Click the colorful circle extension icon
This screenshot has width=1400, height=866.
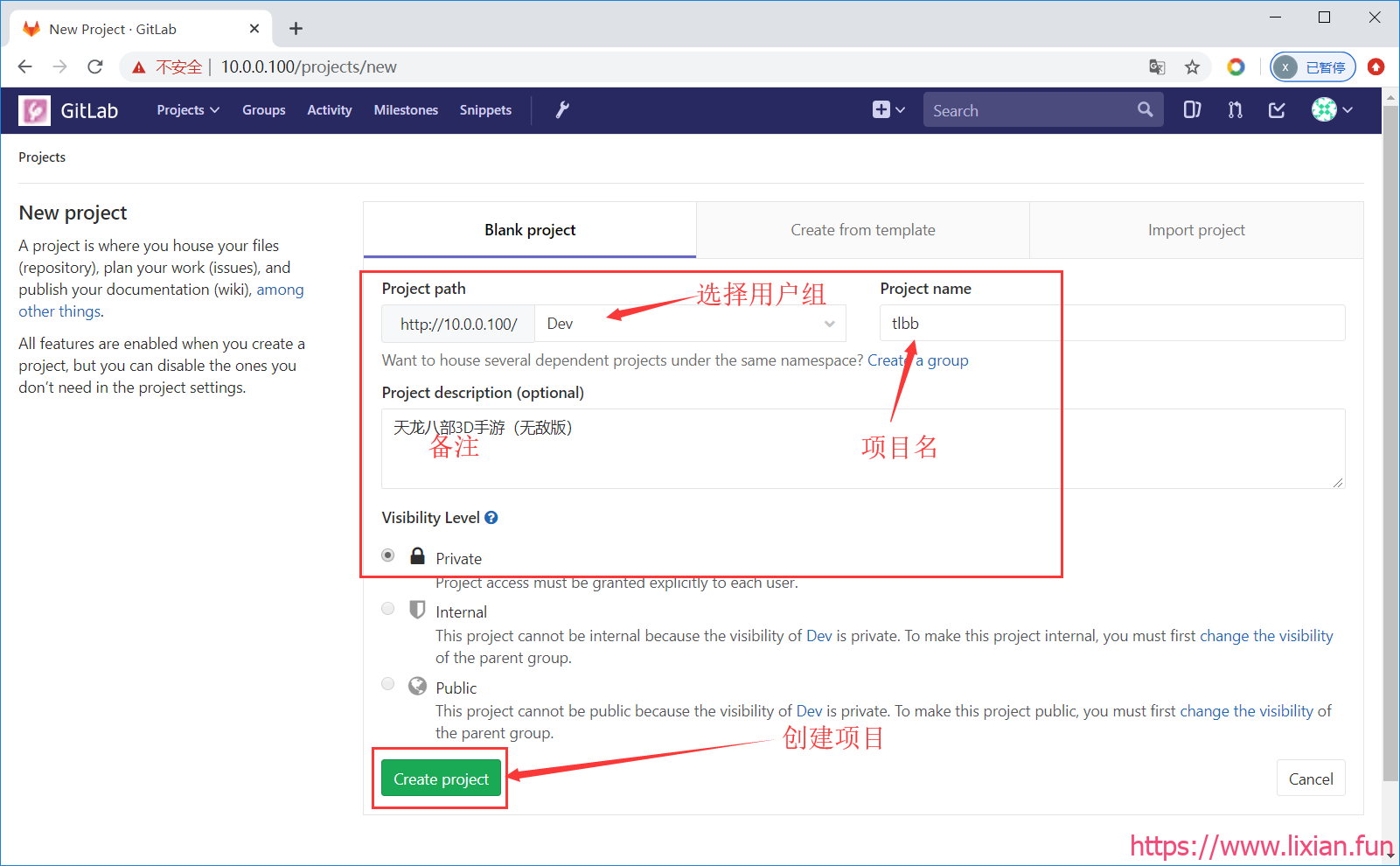[x=1236, y=67]
